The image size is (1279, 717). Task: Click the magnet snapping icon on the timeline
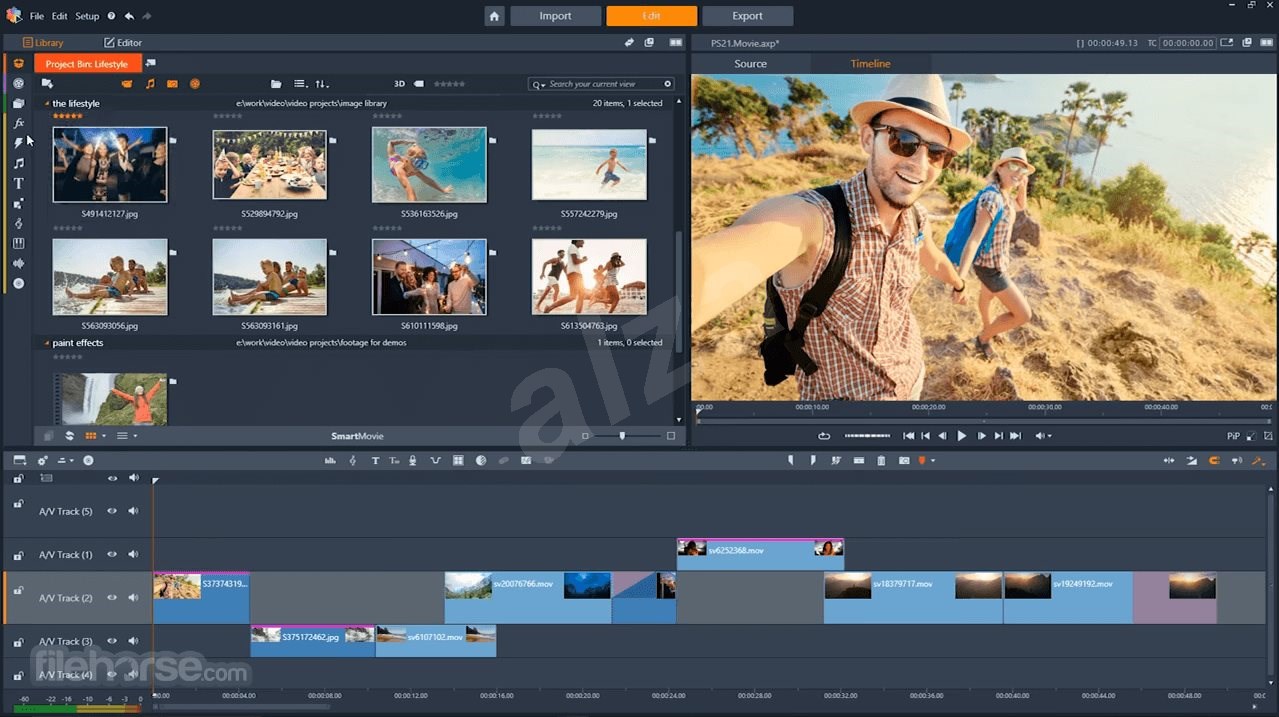point(1215,461)
